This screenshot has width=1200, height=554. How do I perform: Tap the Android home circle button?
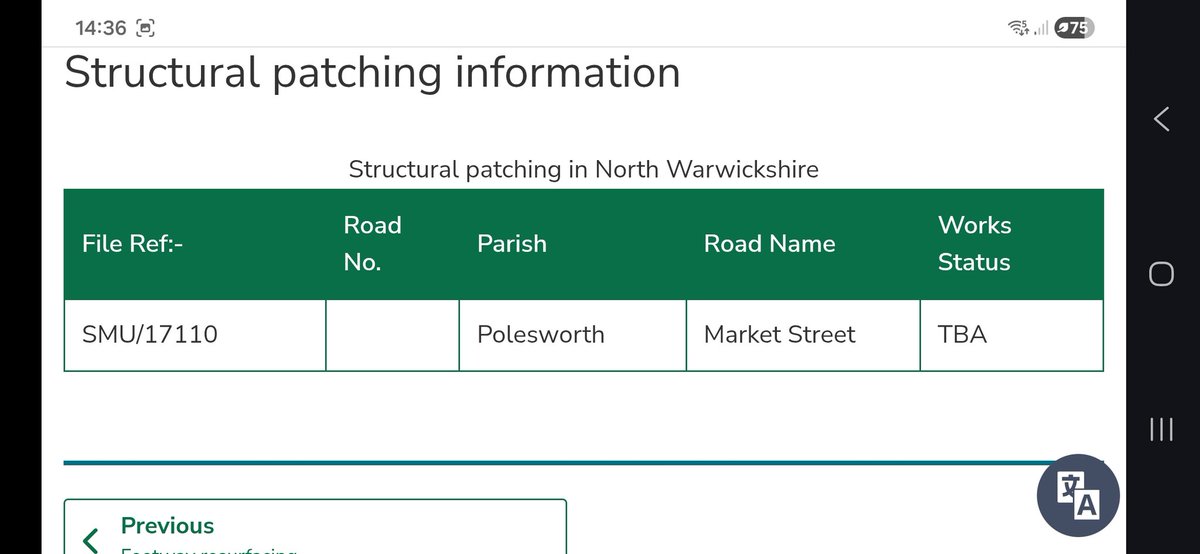coord(1161,274)
